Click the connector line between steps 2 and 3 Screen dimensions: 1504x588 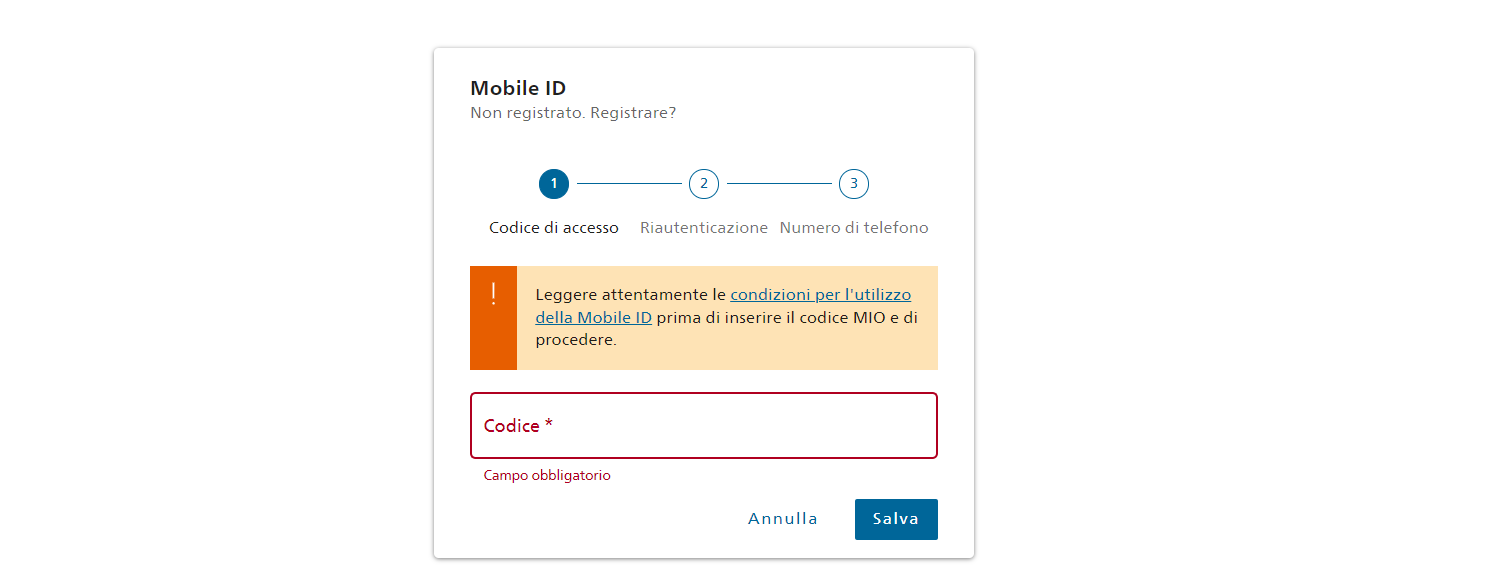tap(779, 184)
